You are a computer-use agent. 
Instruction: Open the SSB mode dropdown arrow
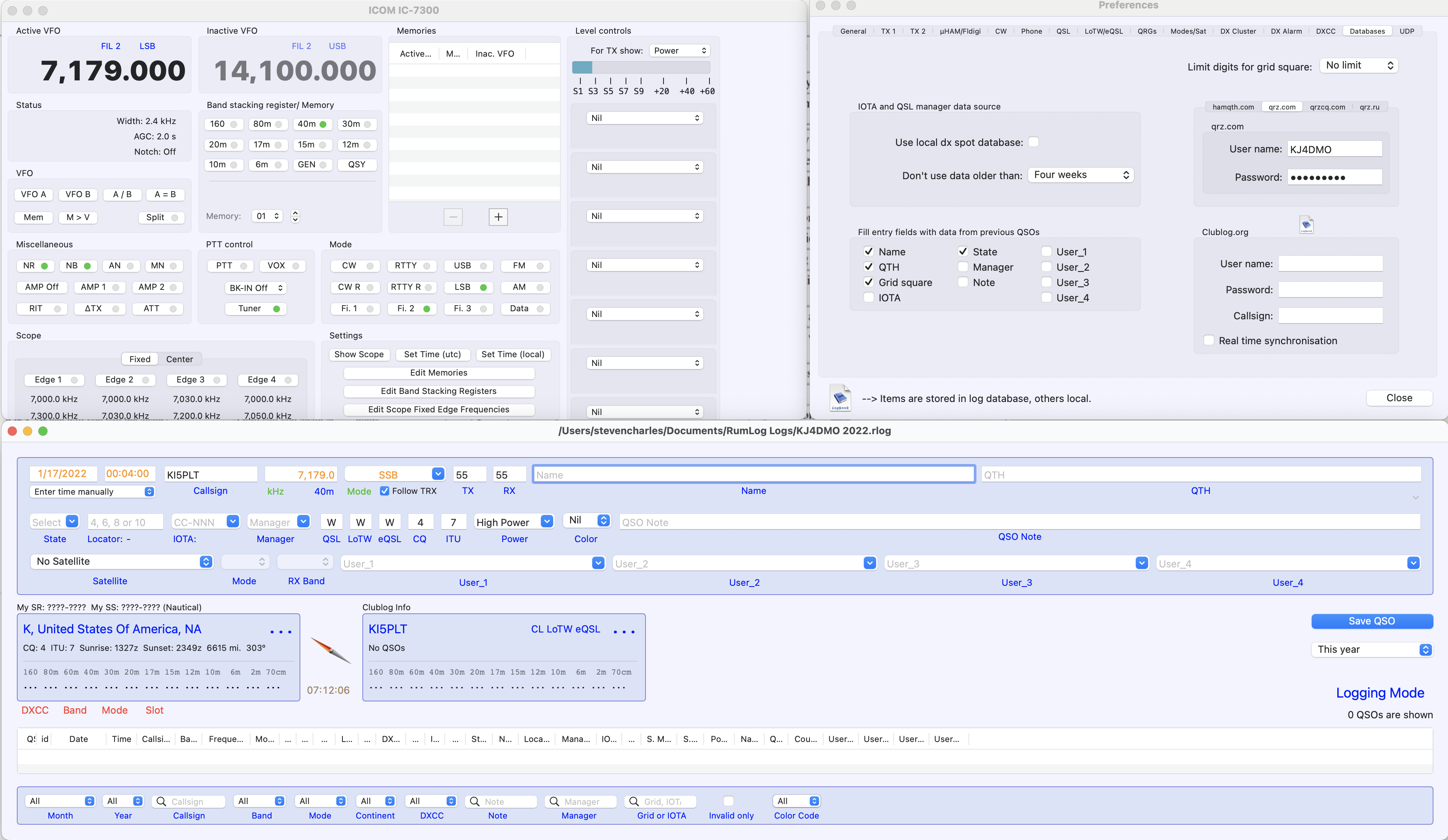(x=438, y=474)
